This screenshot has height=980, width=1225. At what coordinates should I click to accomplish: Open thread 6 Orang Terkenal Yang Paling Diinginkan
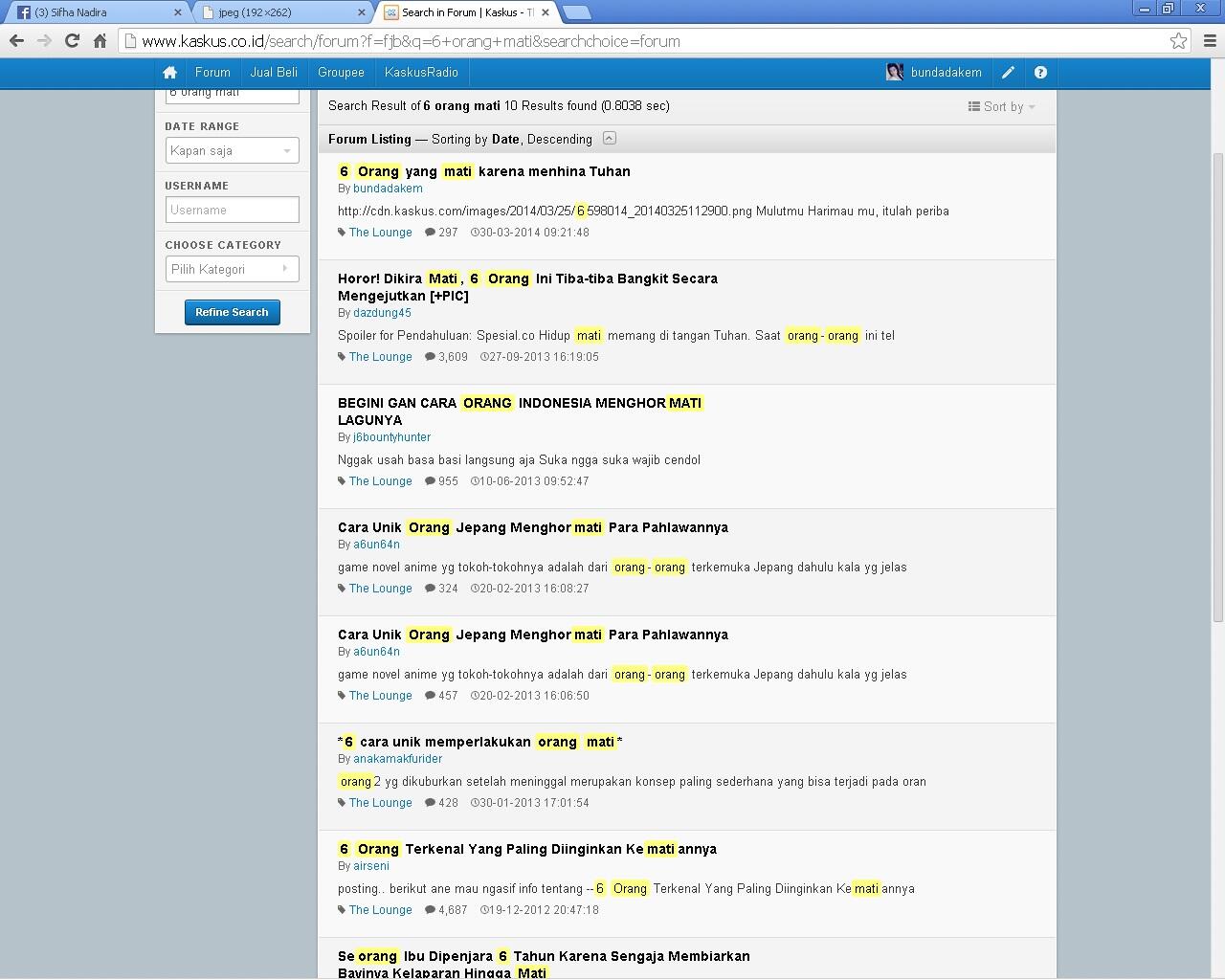pos(527,849)
